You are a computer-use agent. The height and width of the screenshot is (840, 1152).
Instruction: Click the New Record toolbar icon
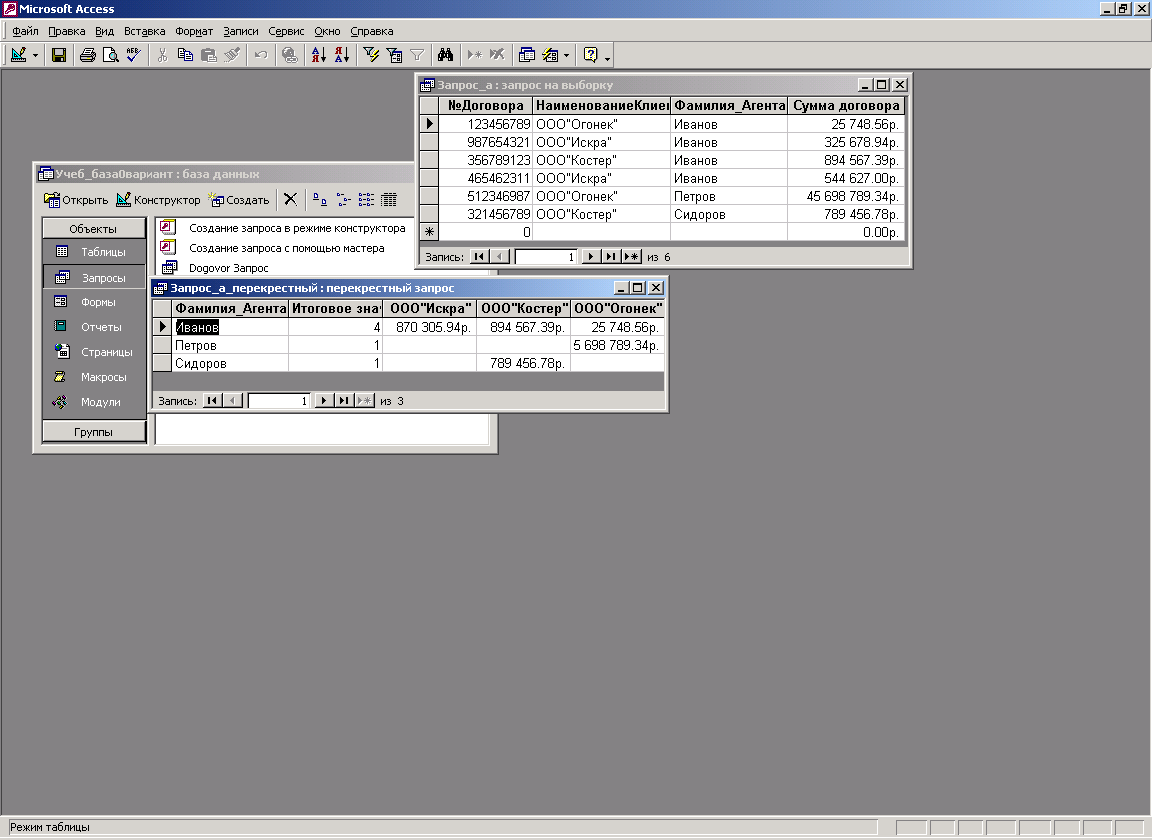[x=475, y=55]
